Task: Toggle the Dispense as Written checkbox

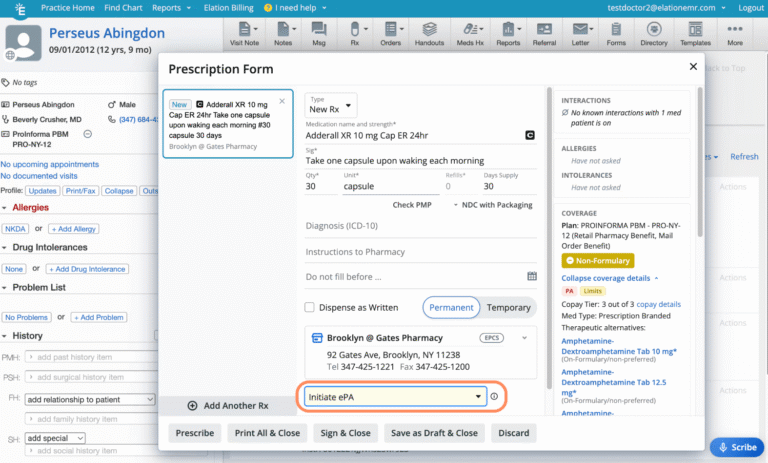Action: [310, 307]
